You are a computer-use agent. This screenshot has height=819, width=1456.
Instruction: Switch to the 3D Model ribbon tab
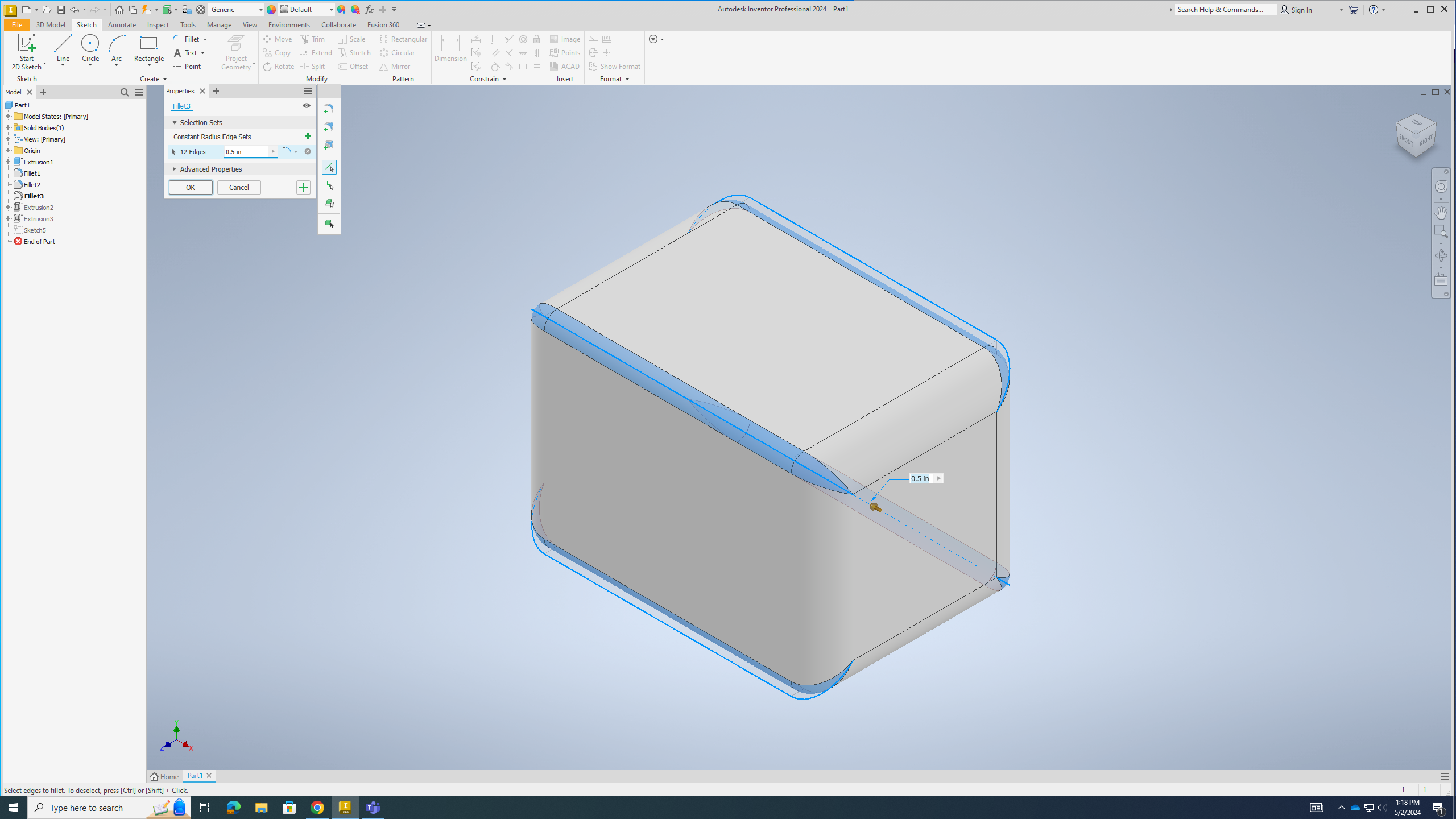(x=51, y=25)
